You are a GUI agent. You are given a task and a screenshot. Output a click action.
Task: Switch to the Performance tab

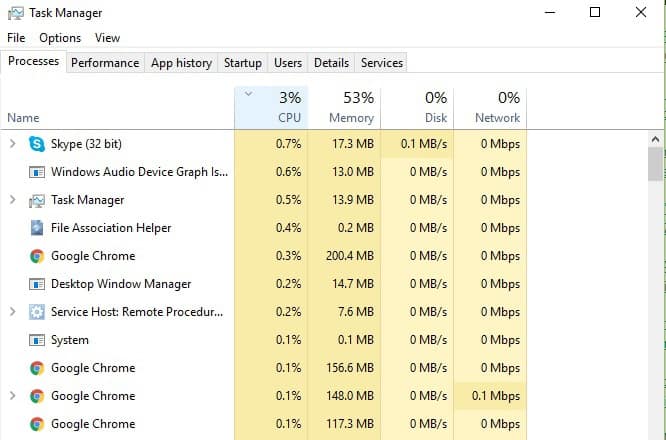pyautogui.click(x=105, y=63)
